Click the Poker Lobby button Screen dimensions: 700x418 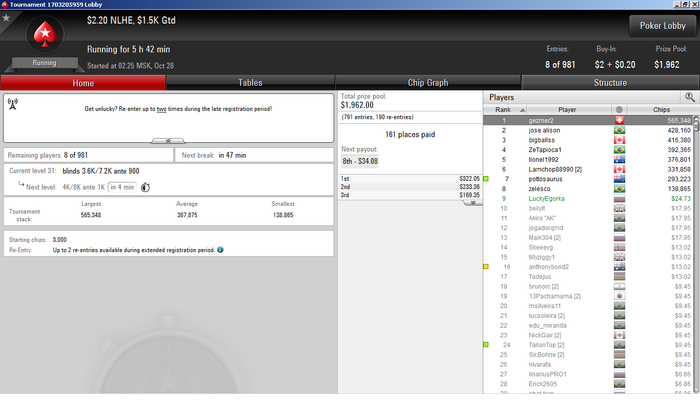click(662, 26)
